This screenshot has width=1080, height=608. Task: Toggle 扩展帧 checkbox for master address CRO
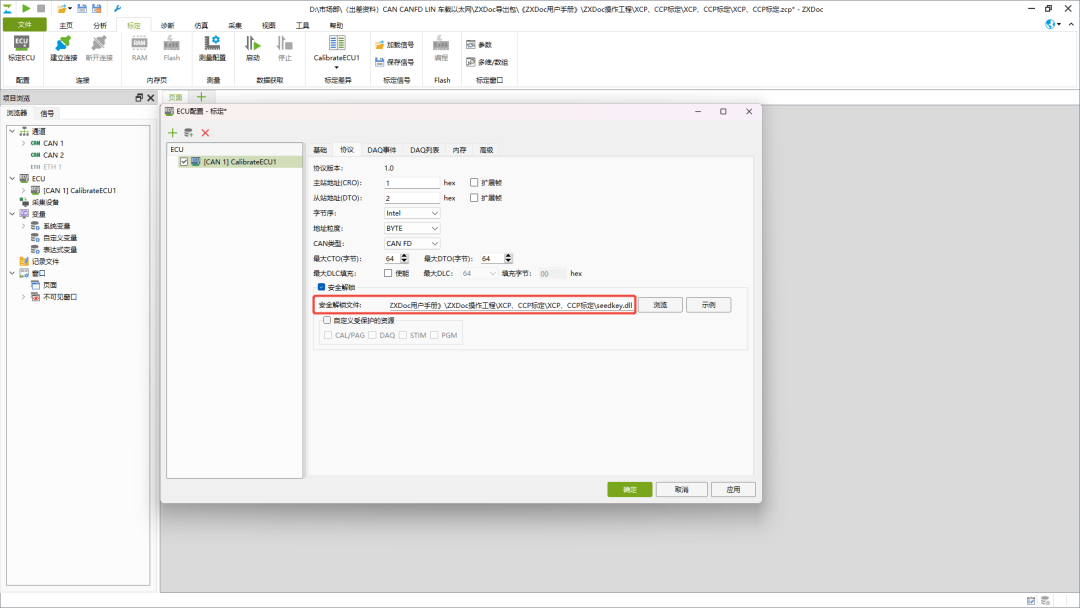[x=474, y=182]
